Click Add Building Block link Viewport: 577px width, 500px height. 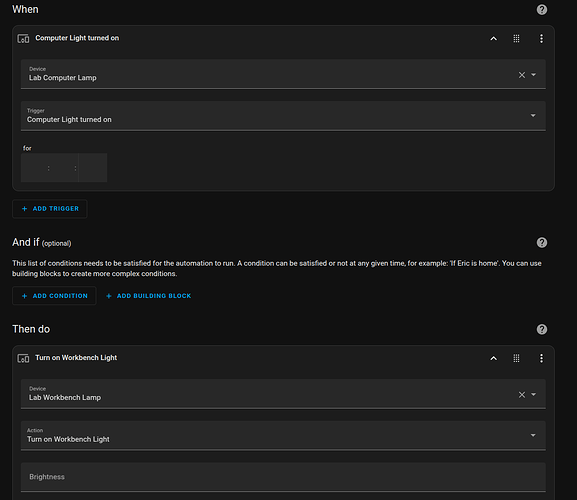pos(149,296)
